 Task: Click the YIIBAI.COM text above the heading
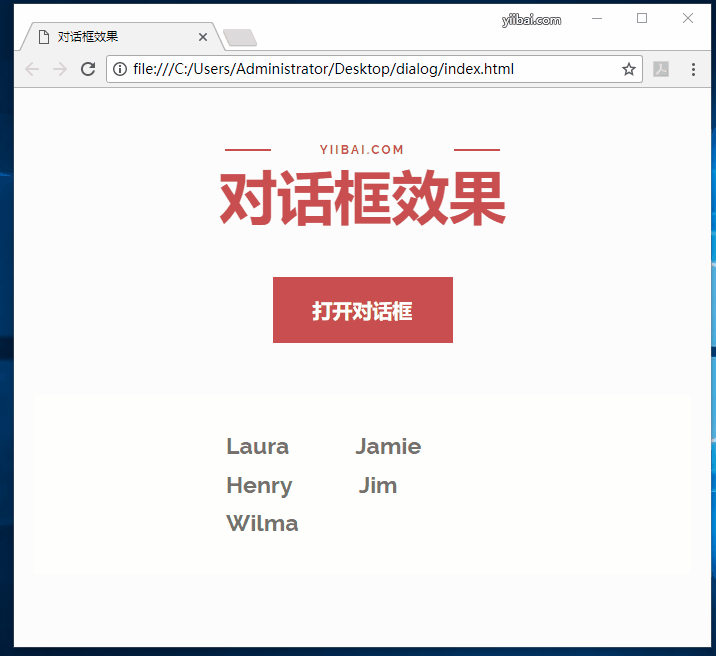(362, 150)
